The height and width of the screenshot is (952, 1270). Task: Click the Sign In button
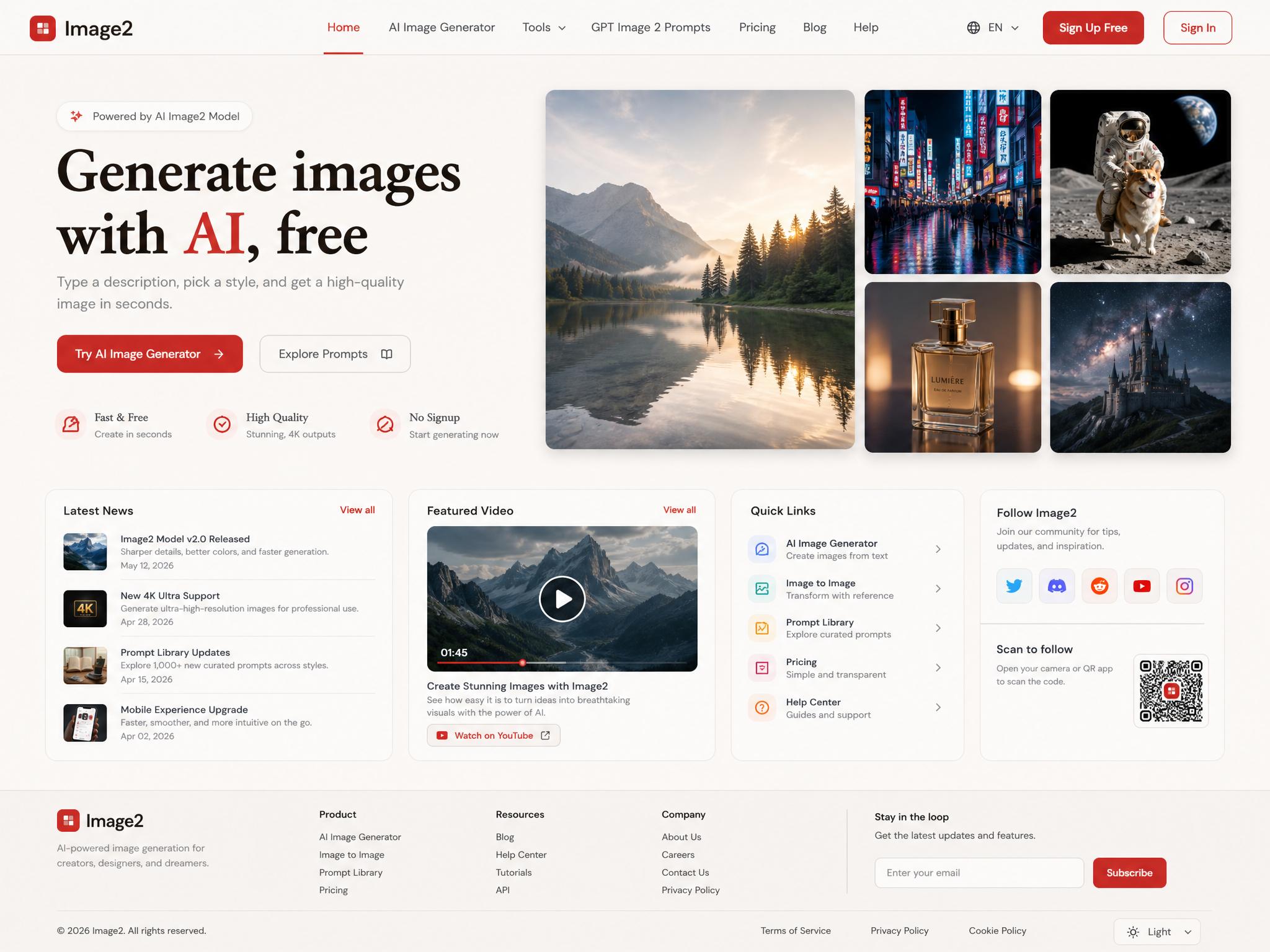(1197, 28)
